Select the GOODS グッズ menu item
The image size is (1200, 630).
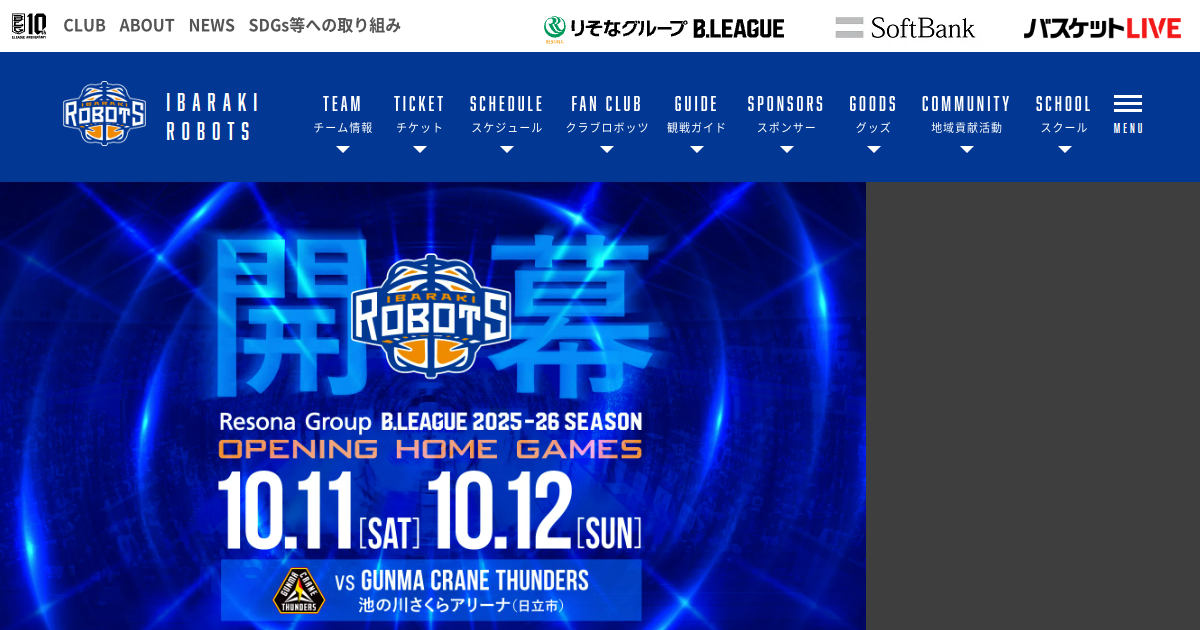[873, 123]
